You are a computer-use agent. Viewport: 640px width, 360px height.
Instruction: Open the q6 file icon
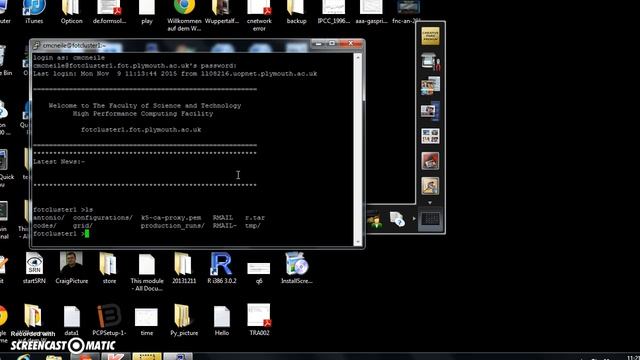(259, 272)
